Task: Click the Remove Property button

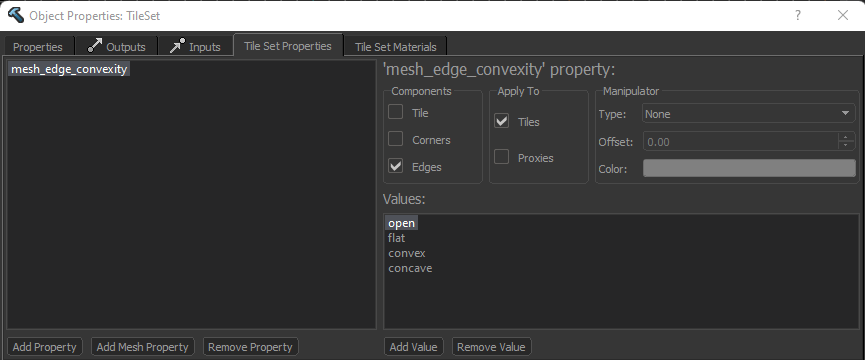Action: (x=250, y=347)
